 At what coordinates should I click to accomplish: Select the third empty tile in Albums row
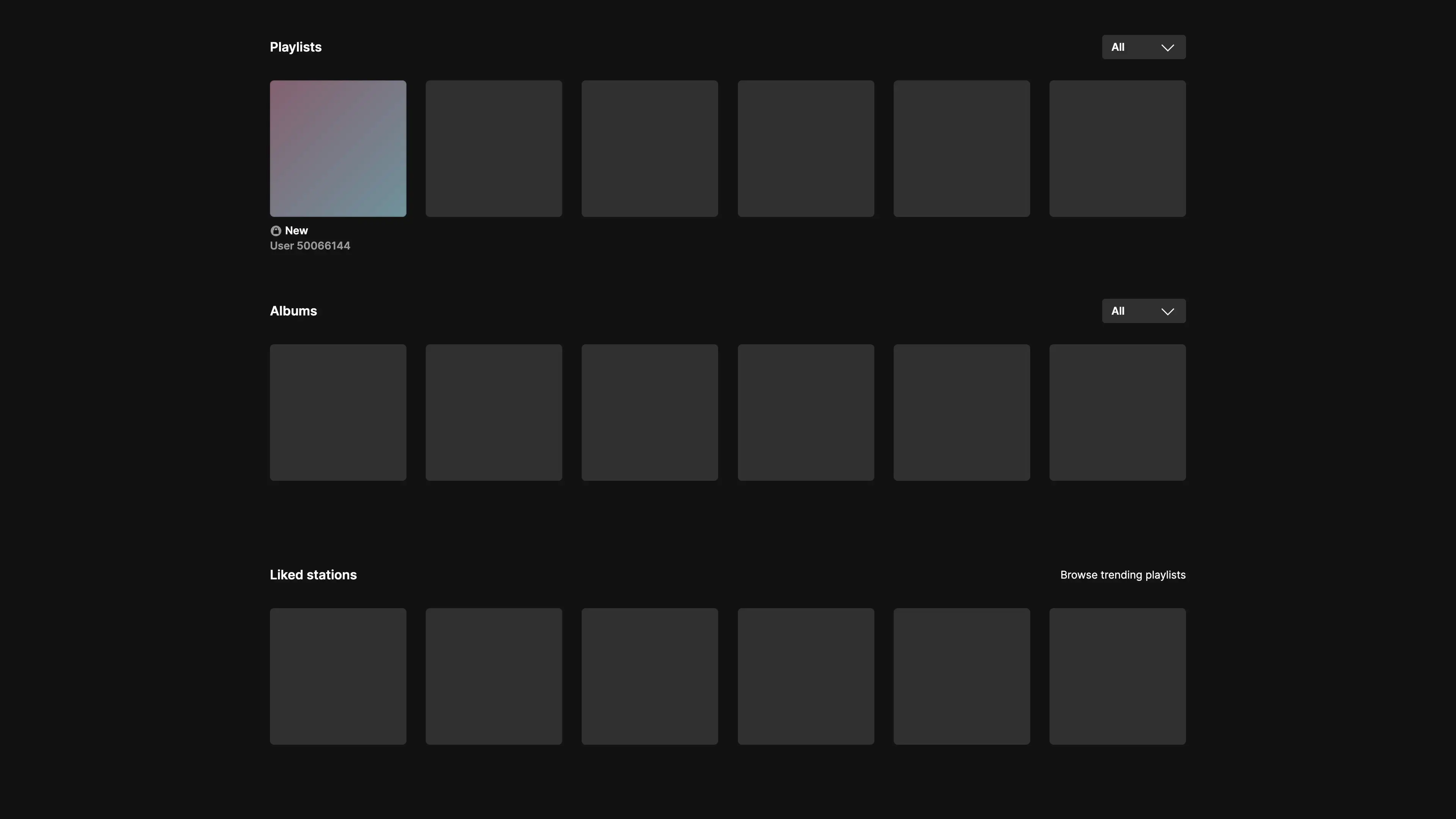[650, 413]
